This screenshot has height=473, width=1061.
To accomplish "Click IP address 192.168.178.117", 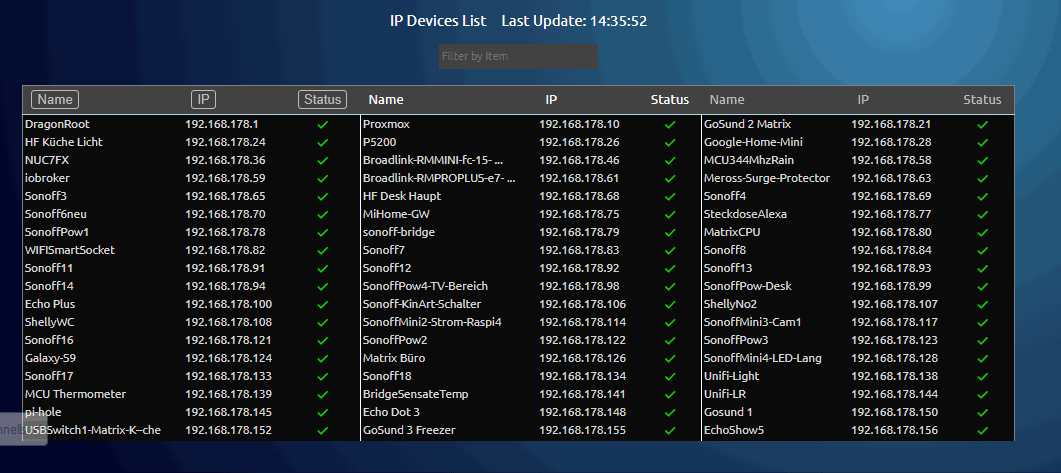I will 895,322.
